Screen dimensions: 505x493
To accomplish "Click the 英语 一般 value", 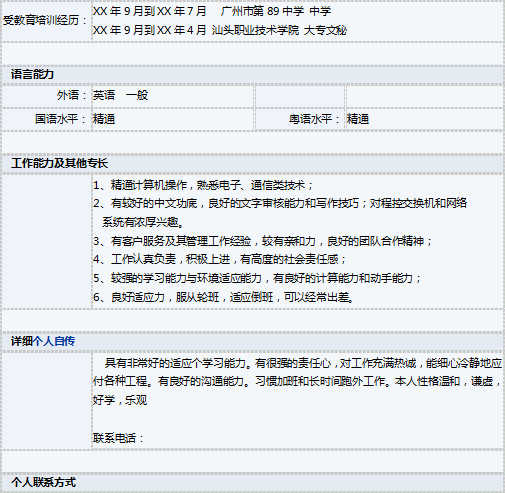I will [x=120, y=95].
